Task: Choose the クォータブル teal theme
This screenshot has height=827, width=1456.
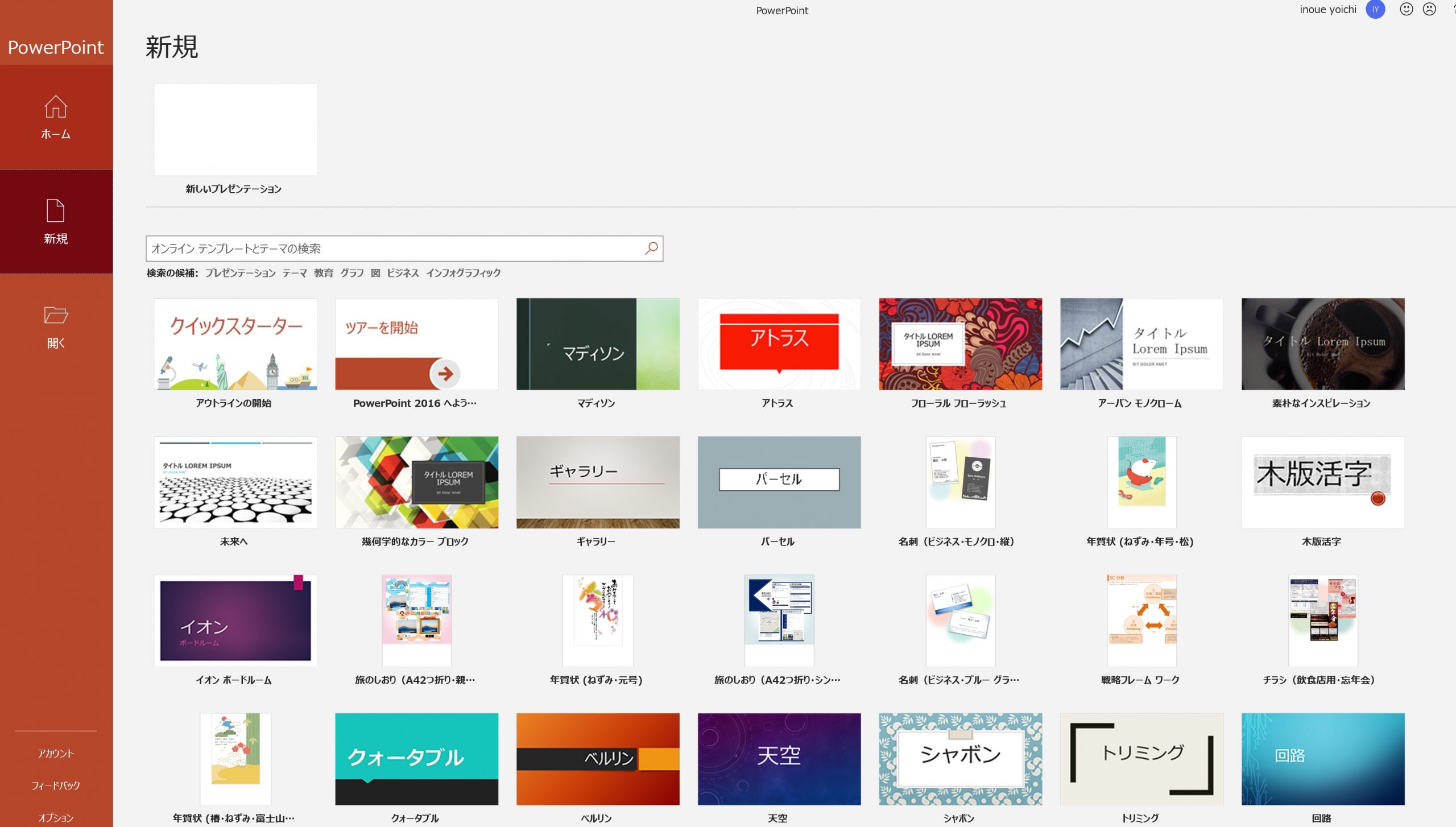Action: click(x=416, y=759)
